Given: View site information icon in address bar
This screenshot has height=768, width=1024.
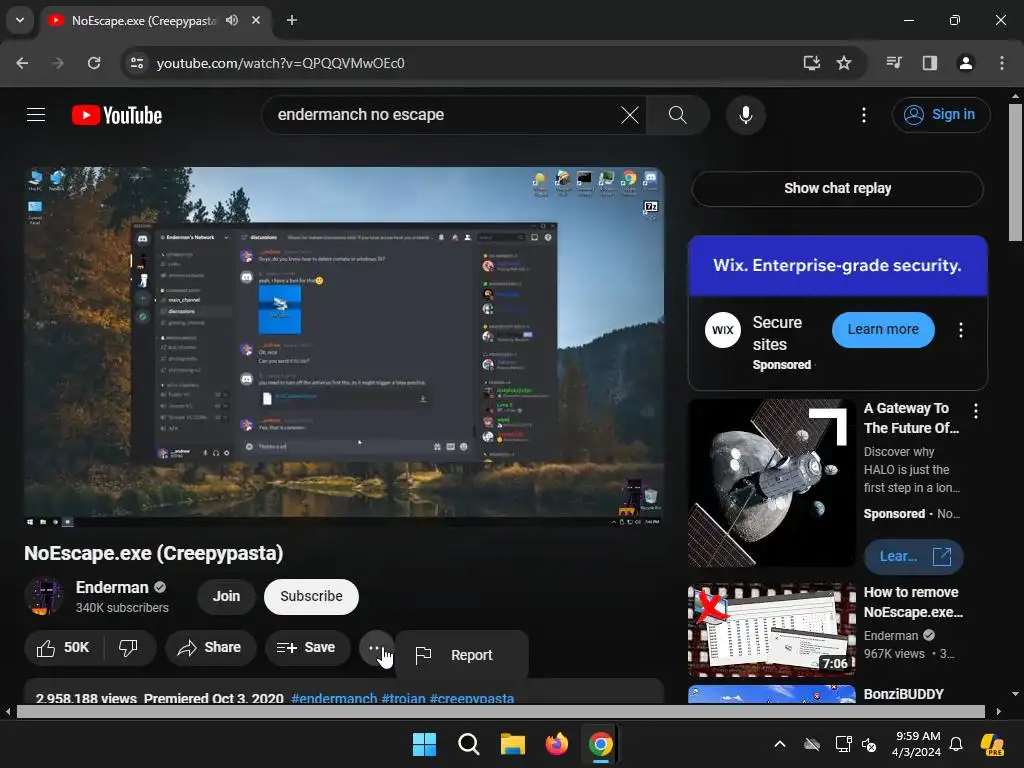Looking at the screenshot, I should 137,63.
